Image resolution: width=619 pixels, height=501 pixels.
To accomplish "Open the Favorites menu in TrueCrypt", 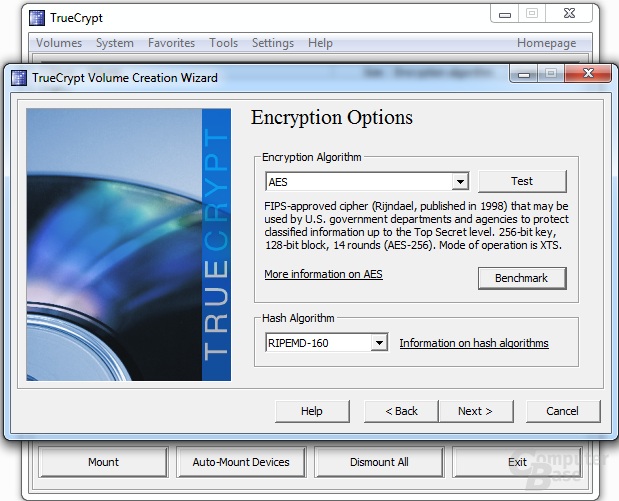I will click(x=171, y=43).
